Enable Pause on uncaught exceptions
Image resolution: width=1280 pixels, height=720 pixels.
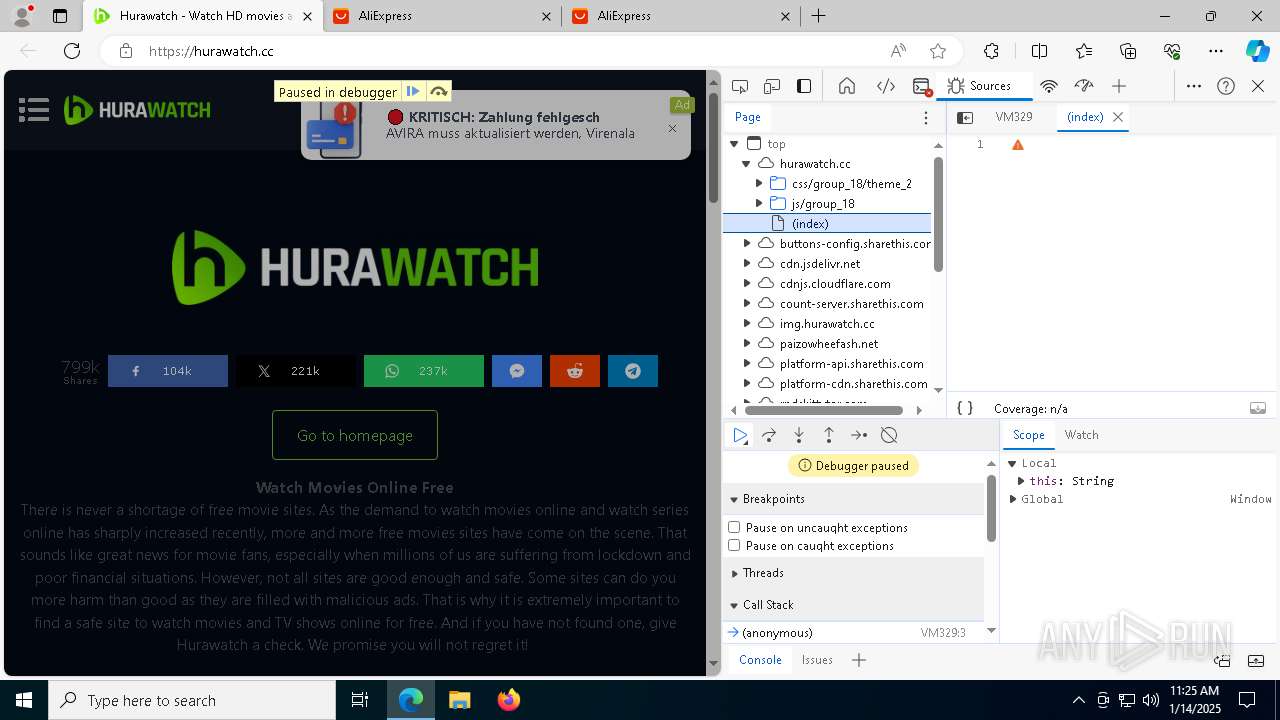point(734,527)
